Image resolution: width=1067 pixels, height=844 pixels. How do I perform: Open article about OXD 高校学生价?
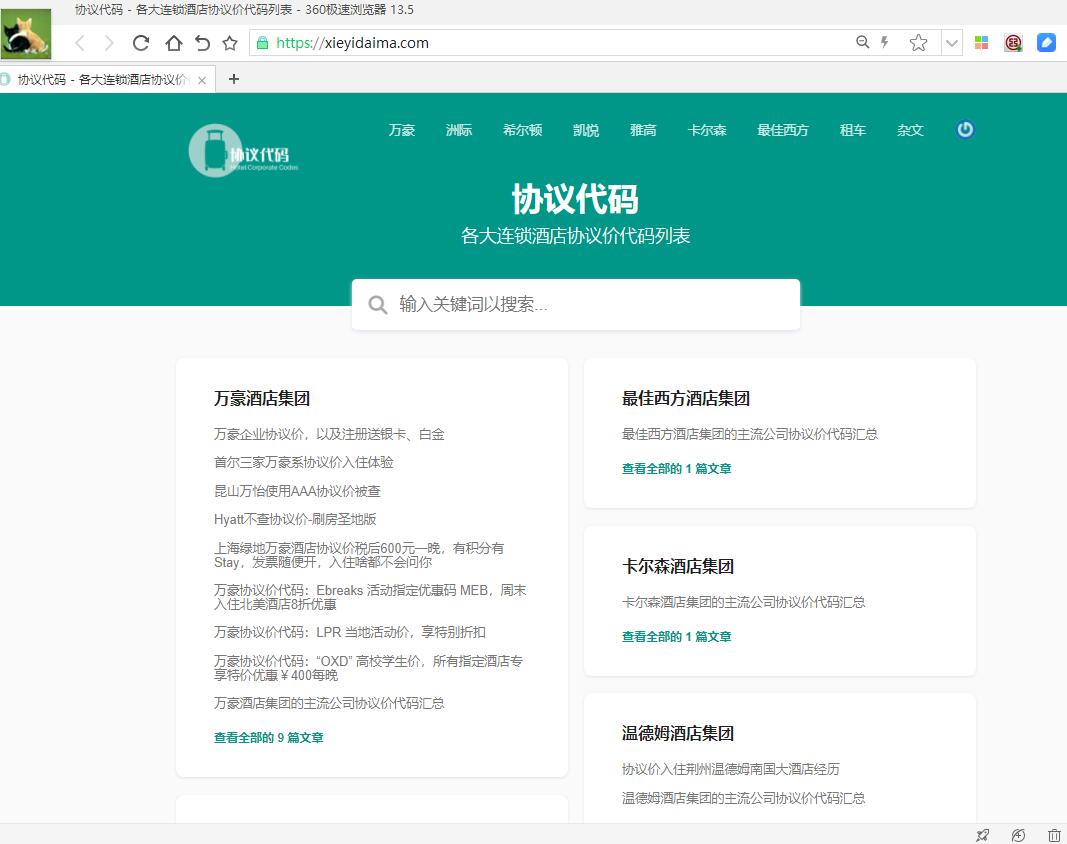[x=368, y=668]
